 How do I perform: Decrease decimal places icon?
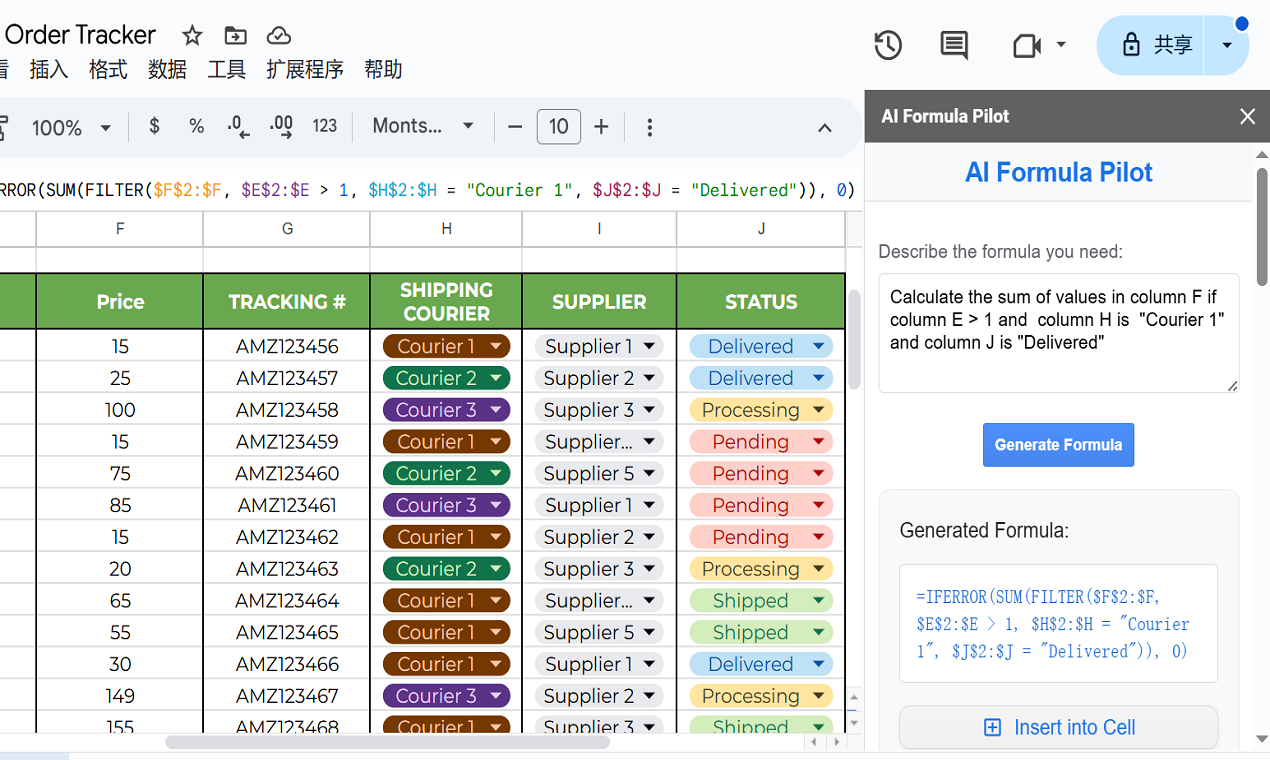pyautogui.click(x=238, y=126)
